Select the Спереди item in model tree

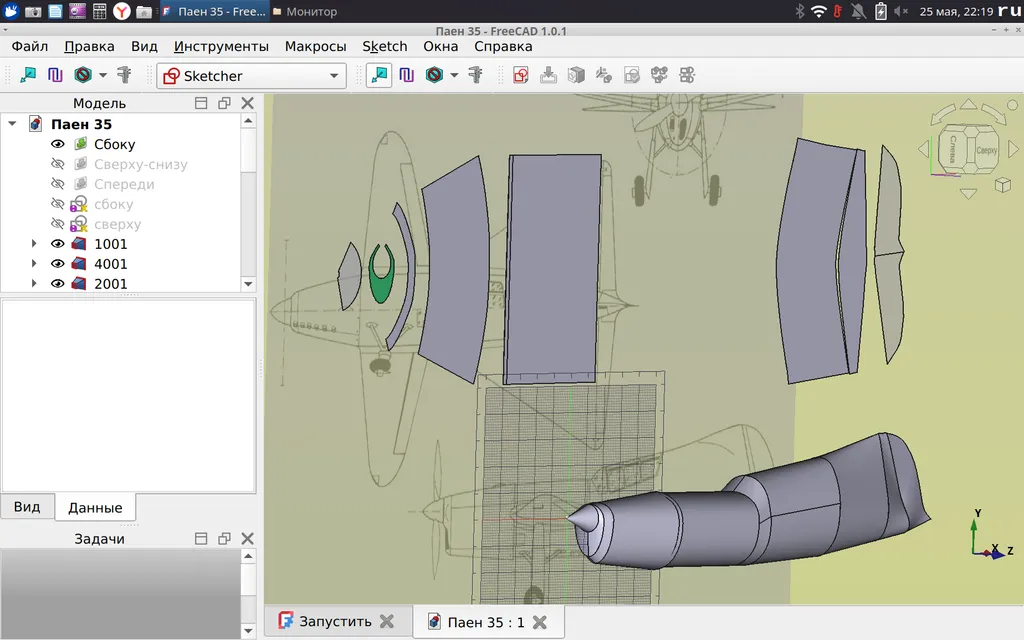click(124, 184)
